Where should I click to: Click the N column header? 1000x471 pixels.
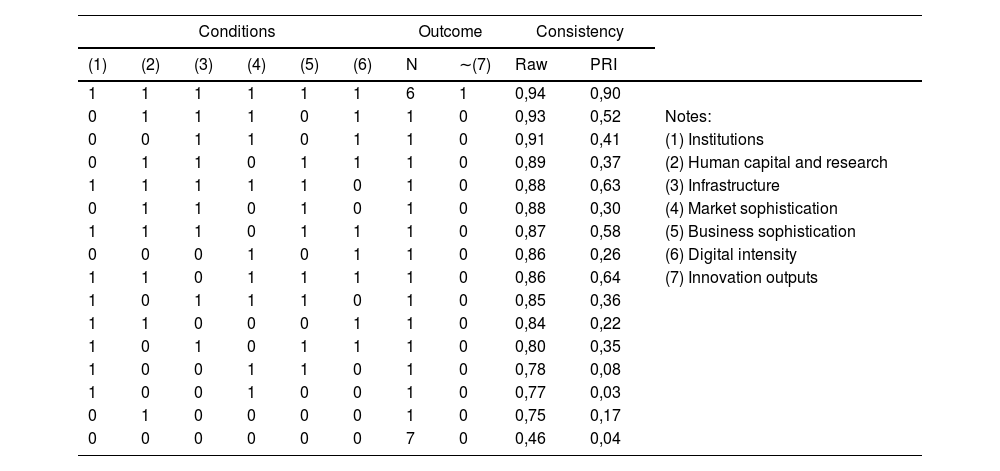(x=411, y=66)
